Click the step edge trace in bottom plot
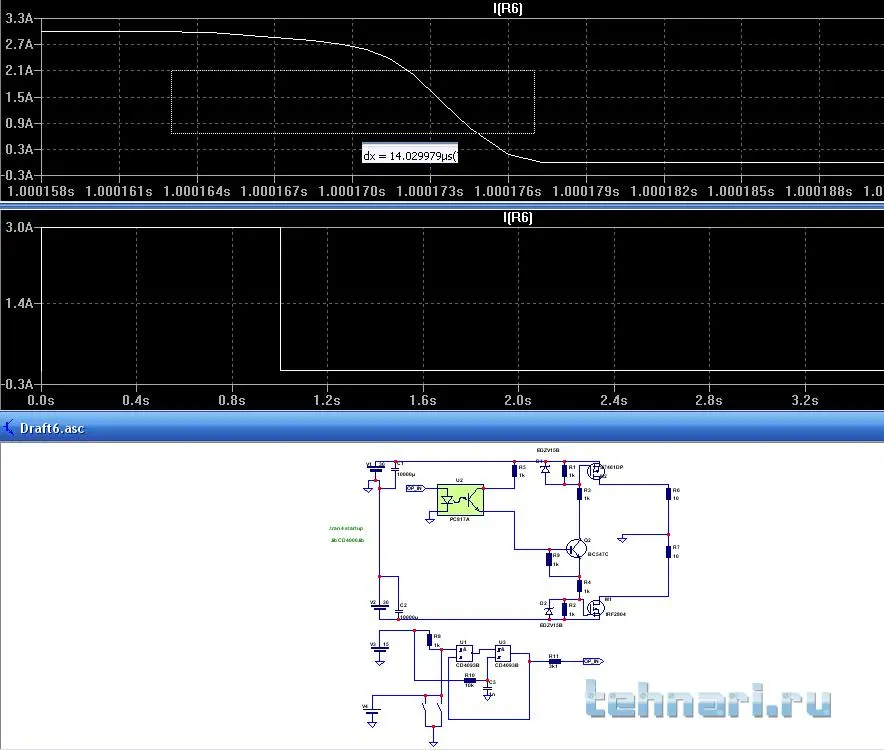 click(280, 299)
